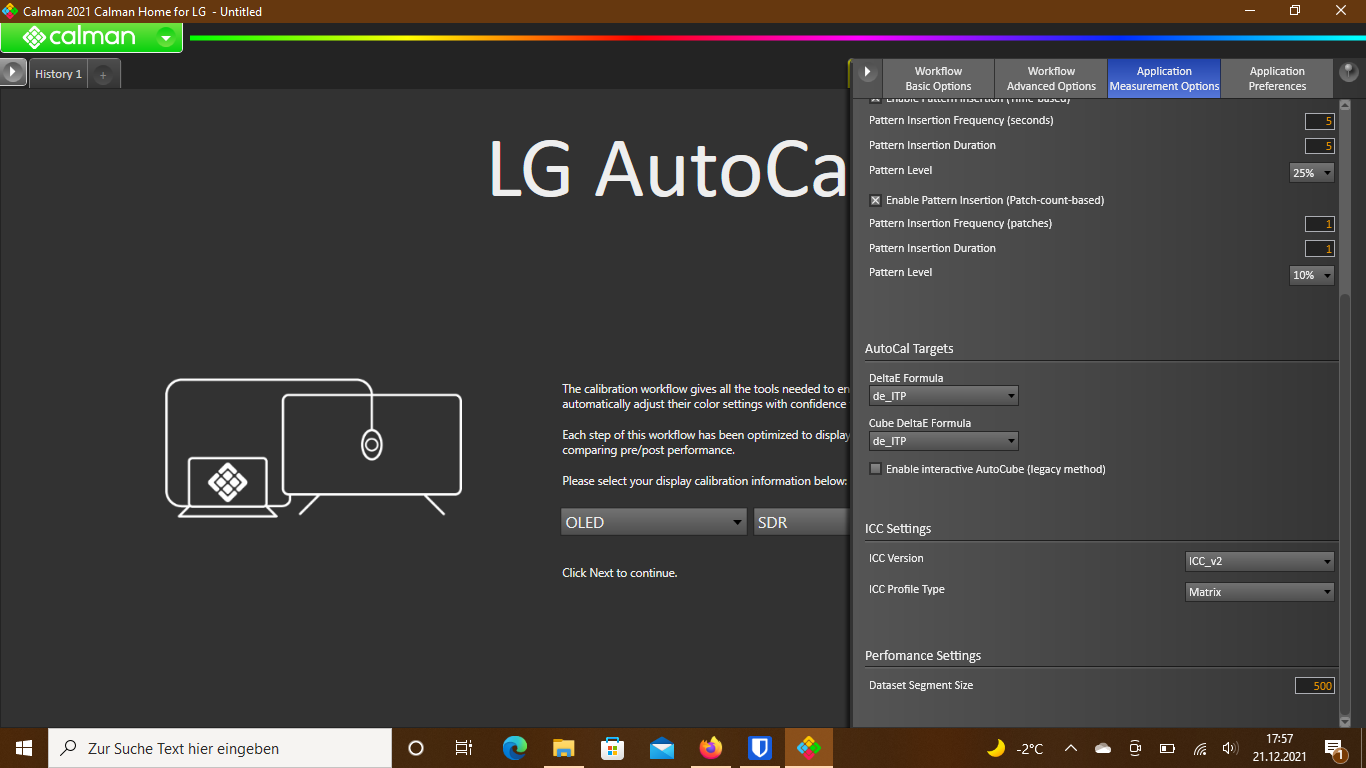Edit Pattern Insertion Frequency patches field
This screenshot has width=1366, height=768.
coord(1319,224)
